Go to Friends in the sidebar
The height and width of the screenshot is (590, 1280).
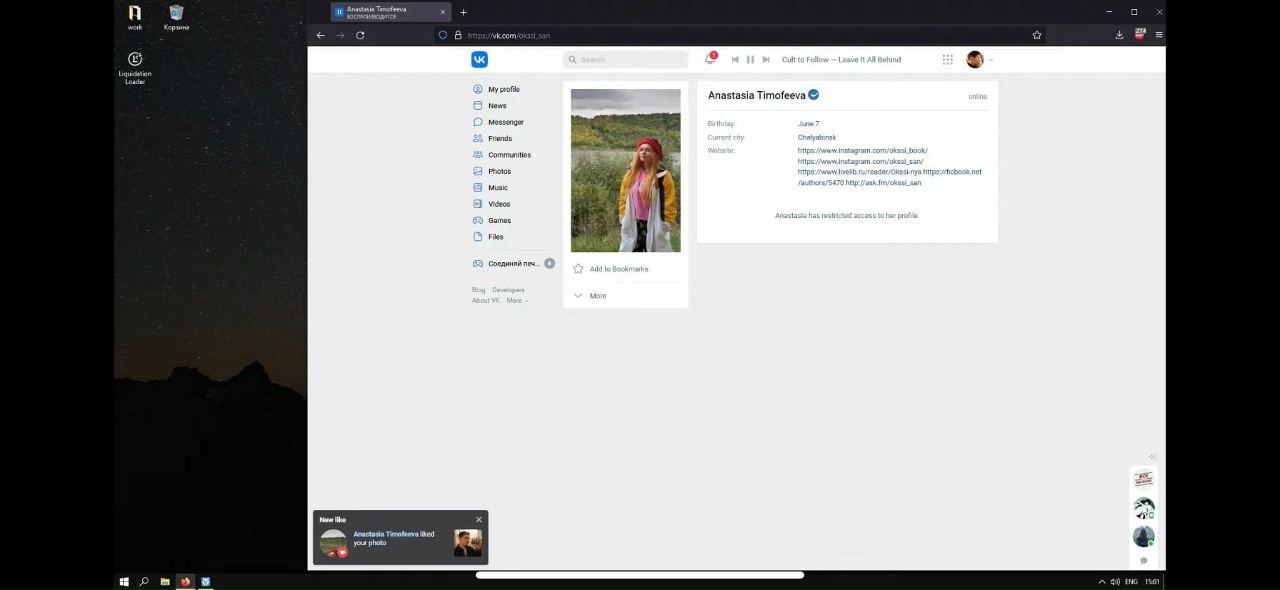tap(499, 139)
